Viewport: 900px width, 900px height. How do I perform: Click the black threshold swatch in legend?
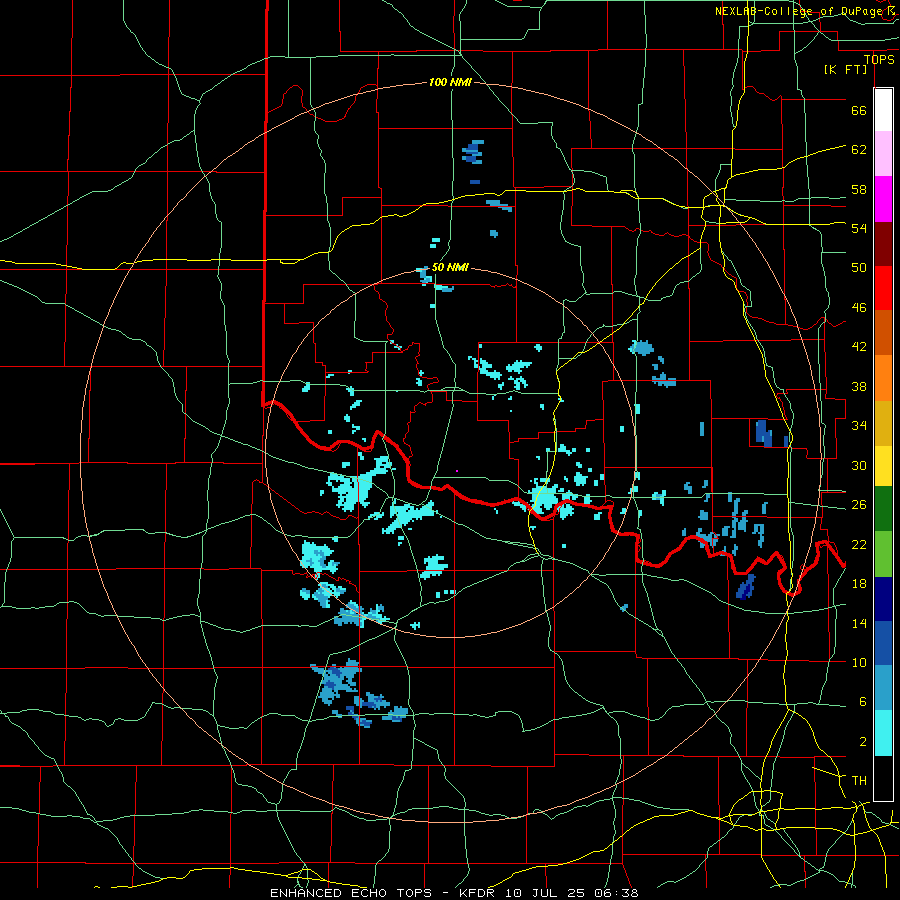[883, 778]
